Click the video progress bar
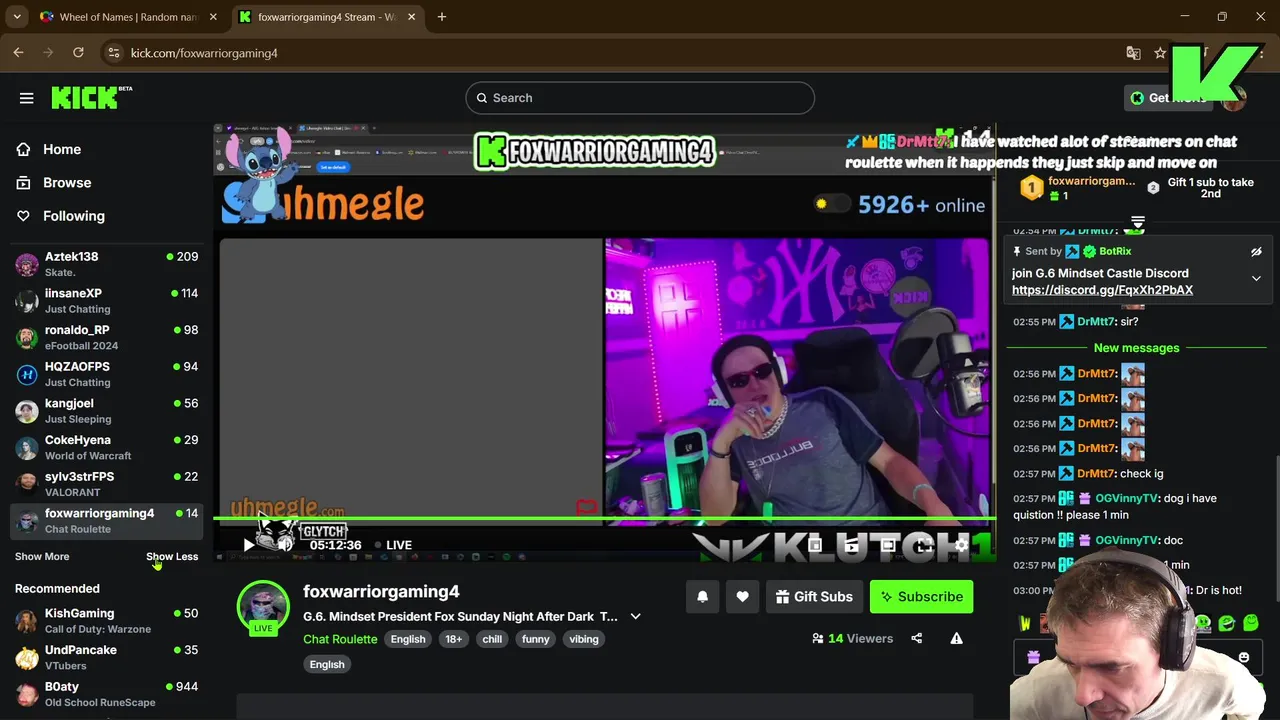The height and width of the screenshot is (720, 1280). (x=604, y=519)
